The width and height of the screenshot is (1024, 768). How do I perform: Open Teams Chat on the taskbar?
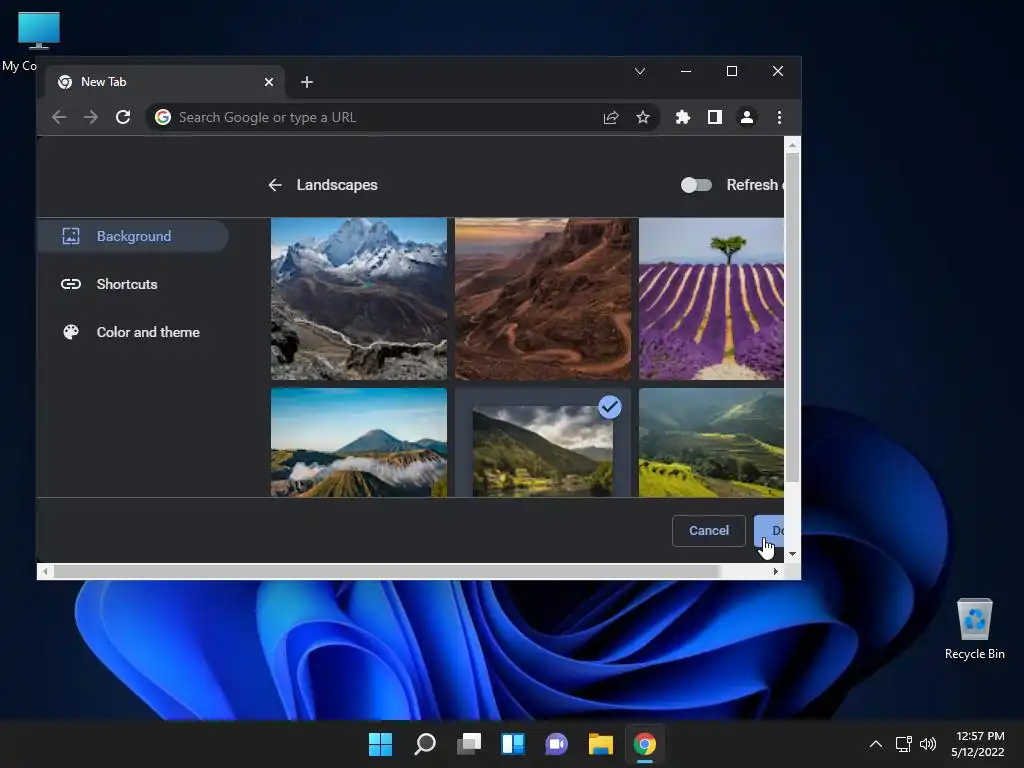coord(556,744)
